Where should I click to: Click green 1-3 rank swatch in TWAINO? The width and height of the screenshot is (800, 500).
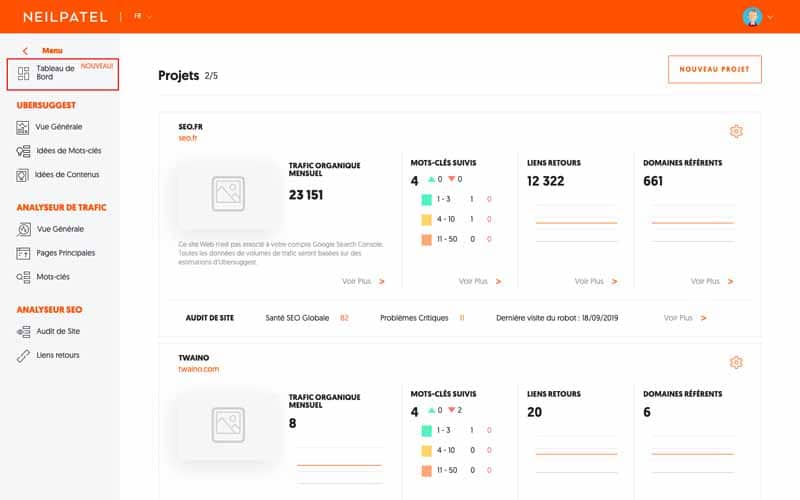click(x=427, y=431)
